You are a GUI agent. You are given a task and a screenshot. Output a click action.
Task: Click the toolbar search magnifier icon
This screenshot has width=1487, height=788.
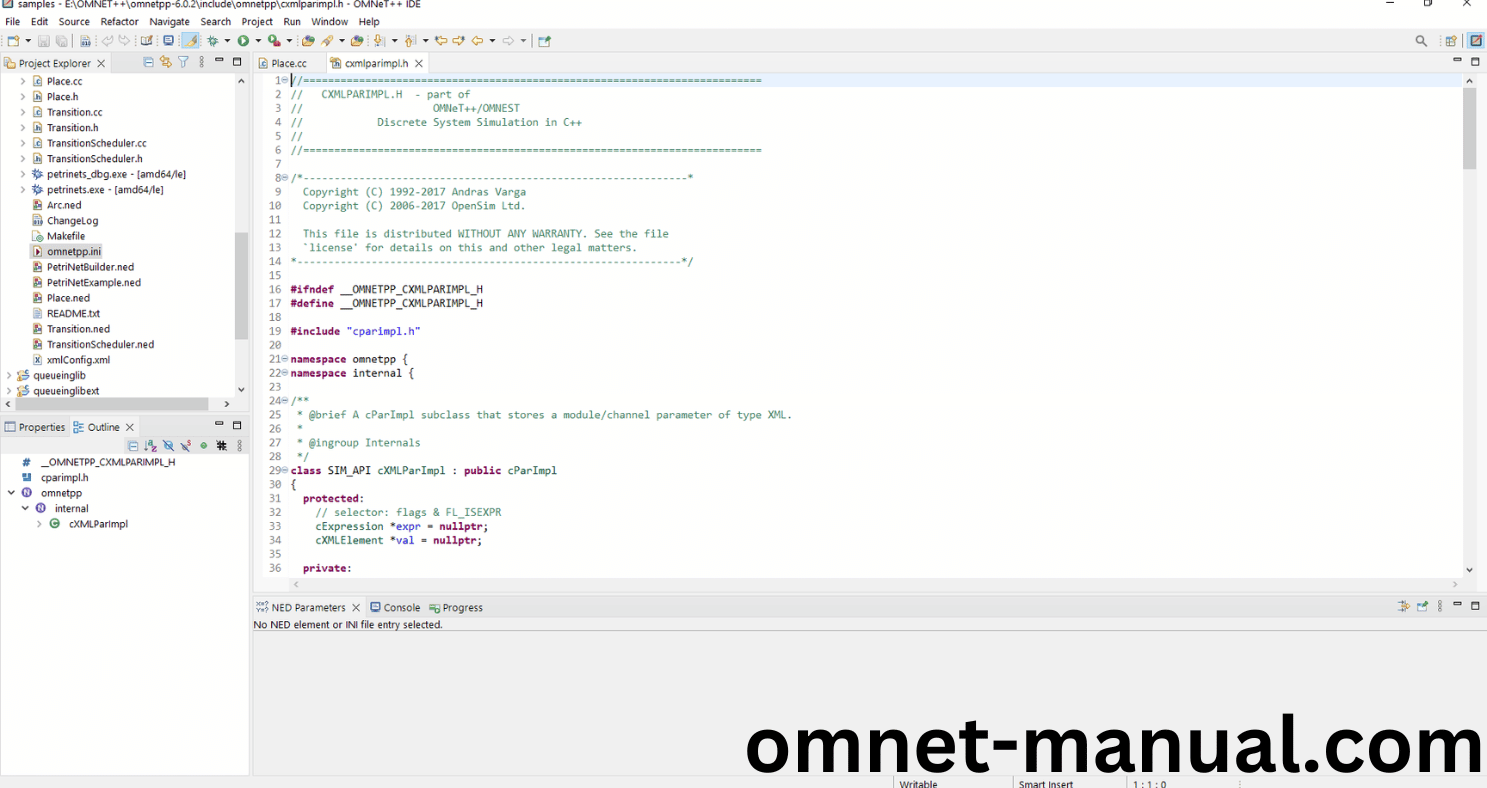click(1421, 41)
